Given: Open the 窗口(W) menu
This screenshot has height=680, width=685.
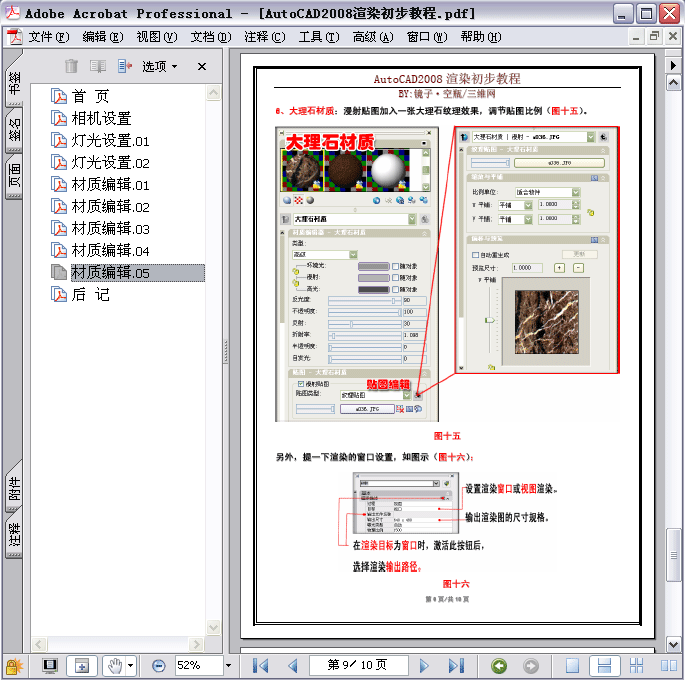Looking at the screenshot, I should (x=427, y=37).
